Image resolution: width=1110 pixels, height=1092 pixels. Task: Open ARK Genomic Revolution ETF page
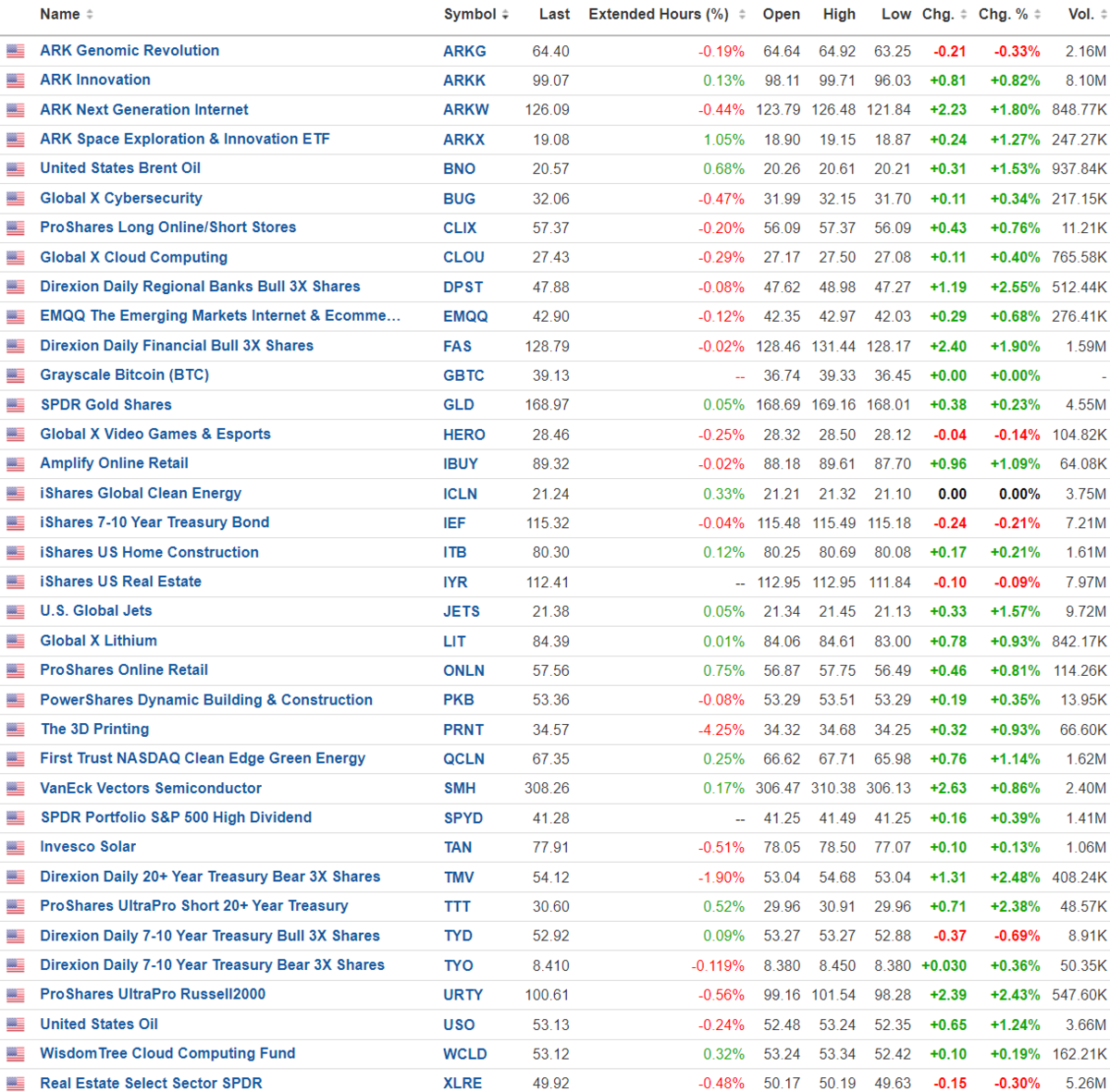(x=129, y=51)
